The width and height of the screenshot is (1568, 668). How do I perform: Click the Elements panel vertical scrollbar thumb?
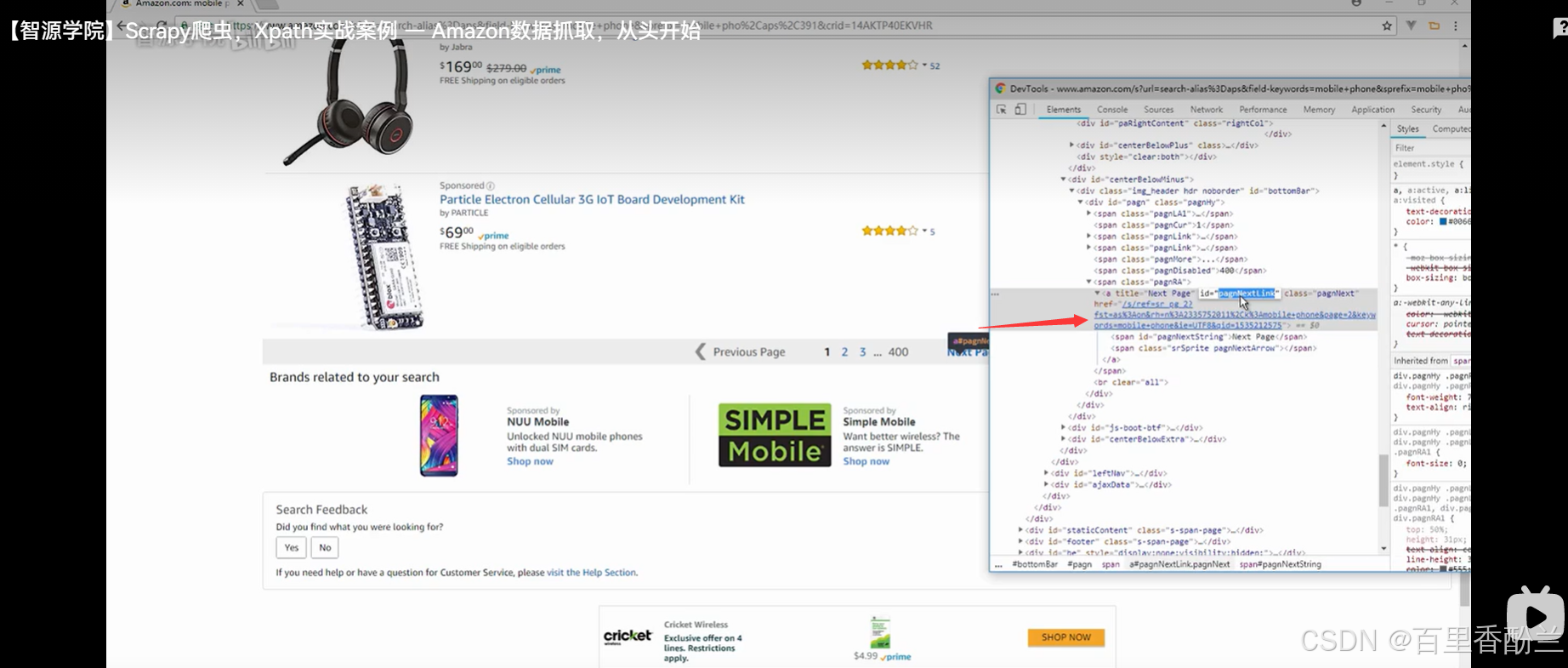click(1383, 480)
